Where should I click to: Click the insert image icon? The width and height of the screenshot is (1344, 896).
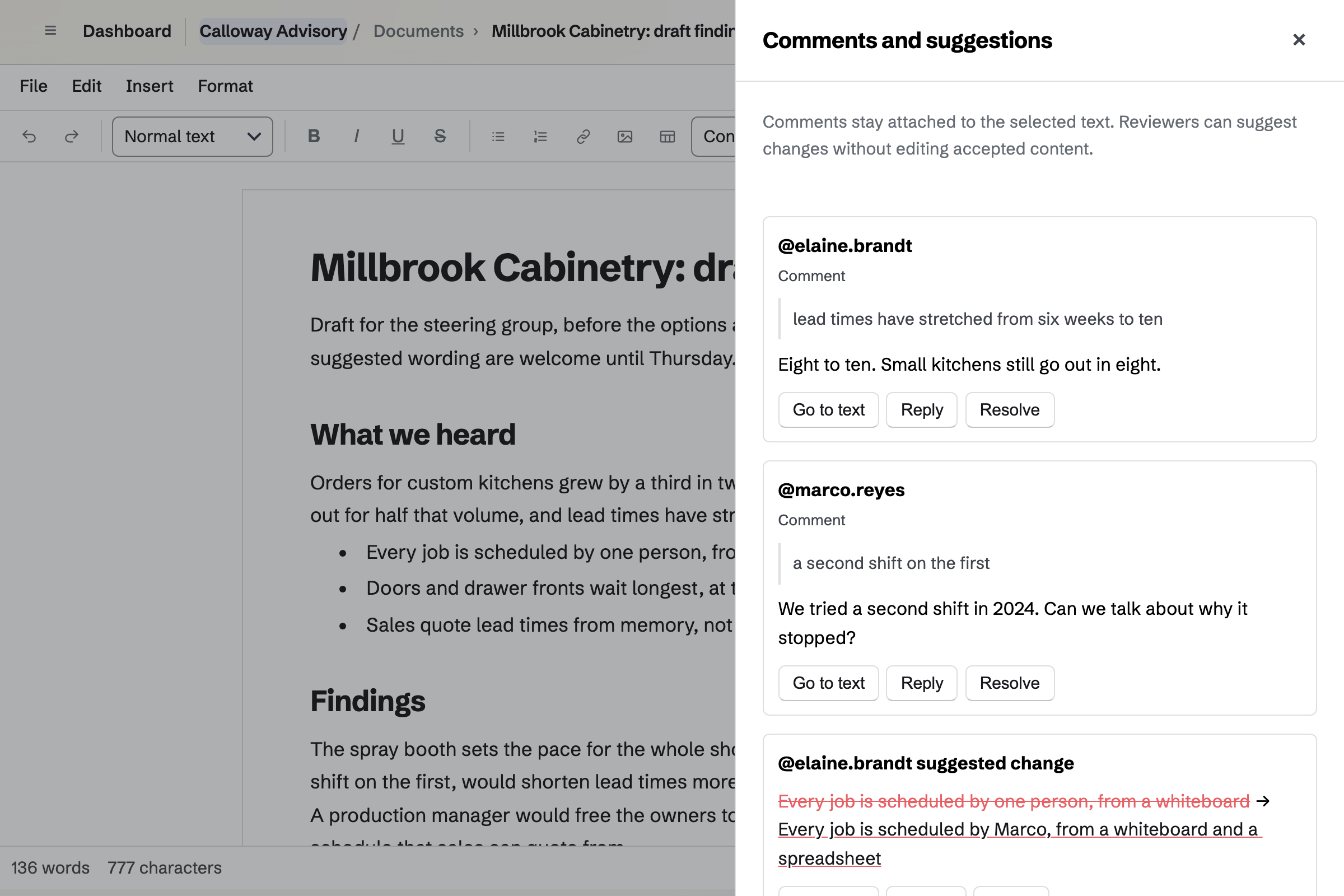[625, 137]
